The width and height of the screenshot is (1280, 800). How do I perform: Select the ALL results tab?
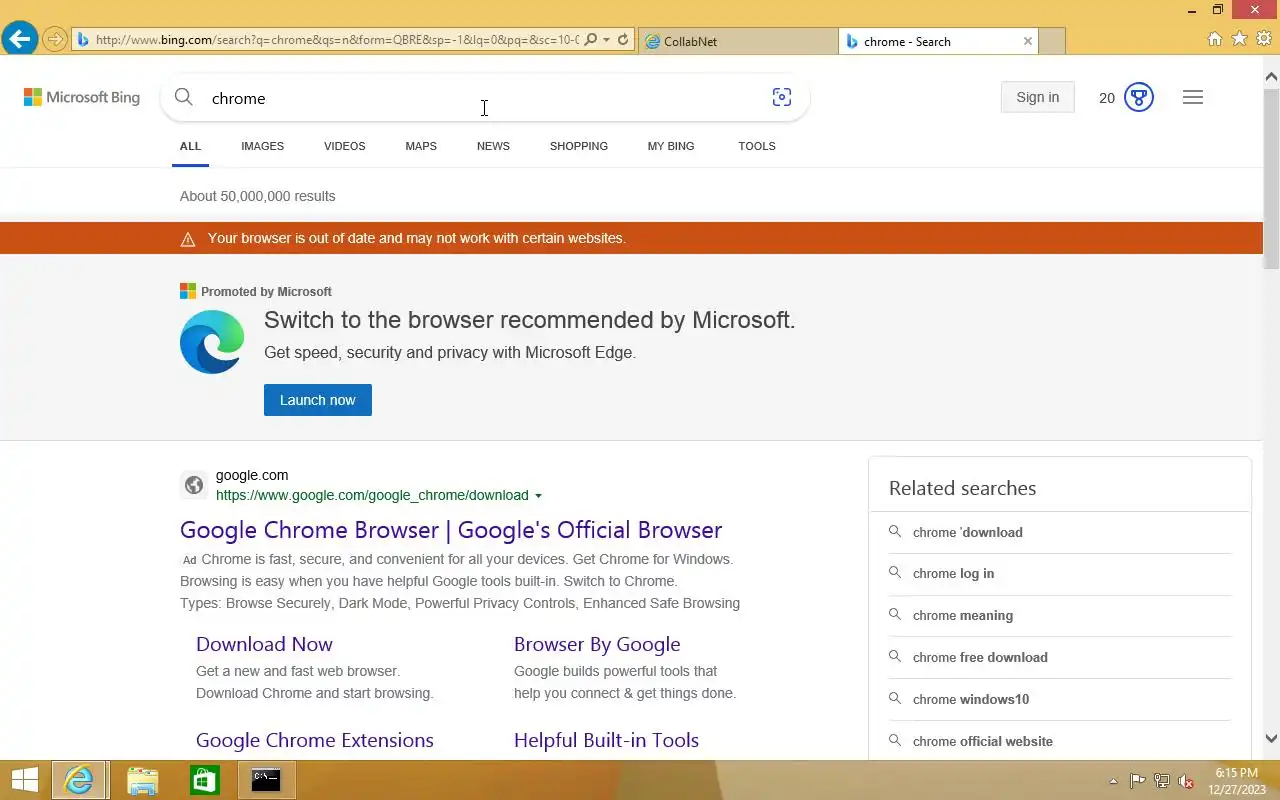[190, 146]
